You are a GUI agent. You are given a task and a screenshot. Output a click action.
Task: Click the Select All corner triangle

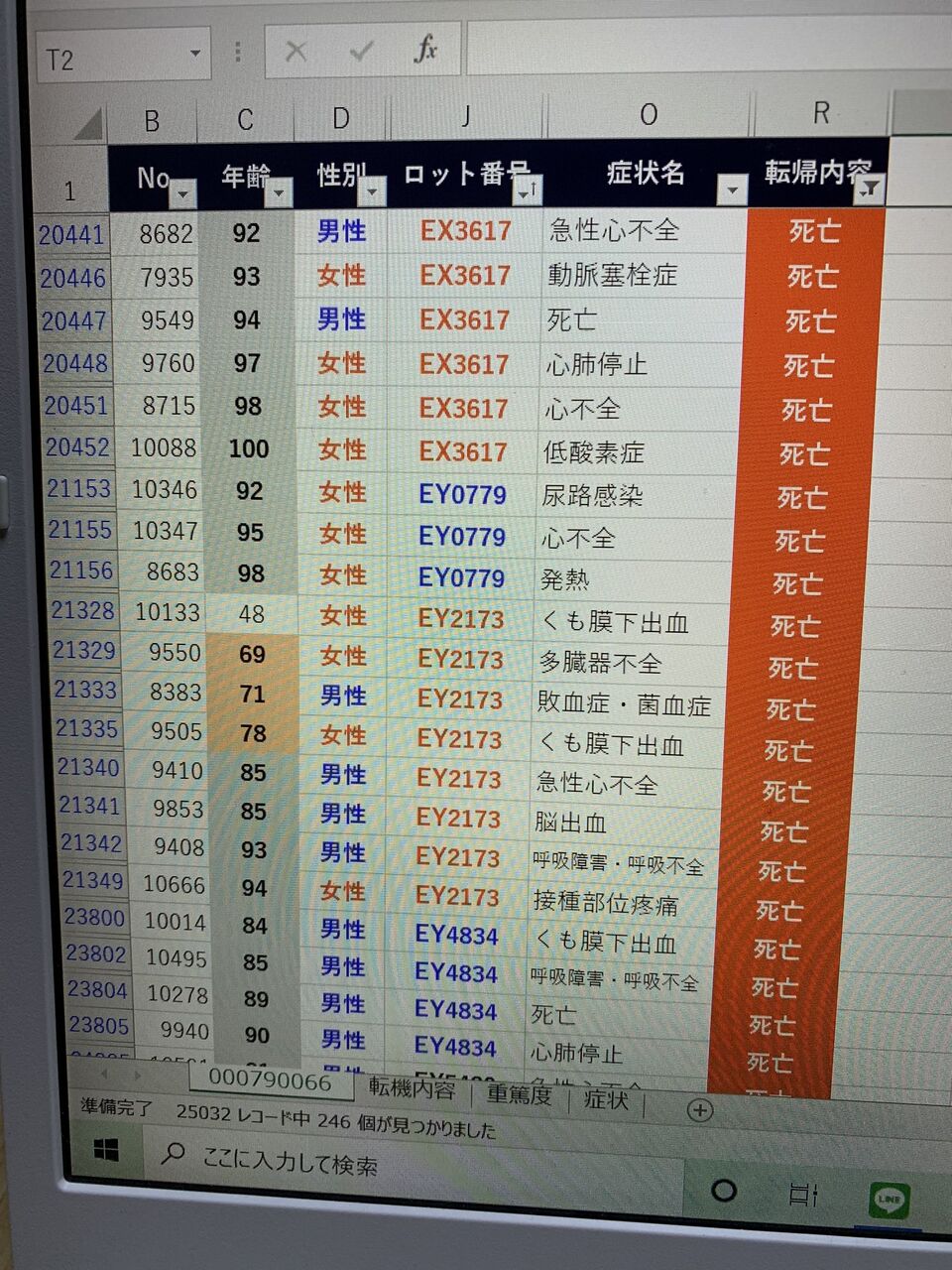click(88, 124)
